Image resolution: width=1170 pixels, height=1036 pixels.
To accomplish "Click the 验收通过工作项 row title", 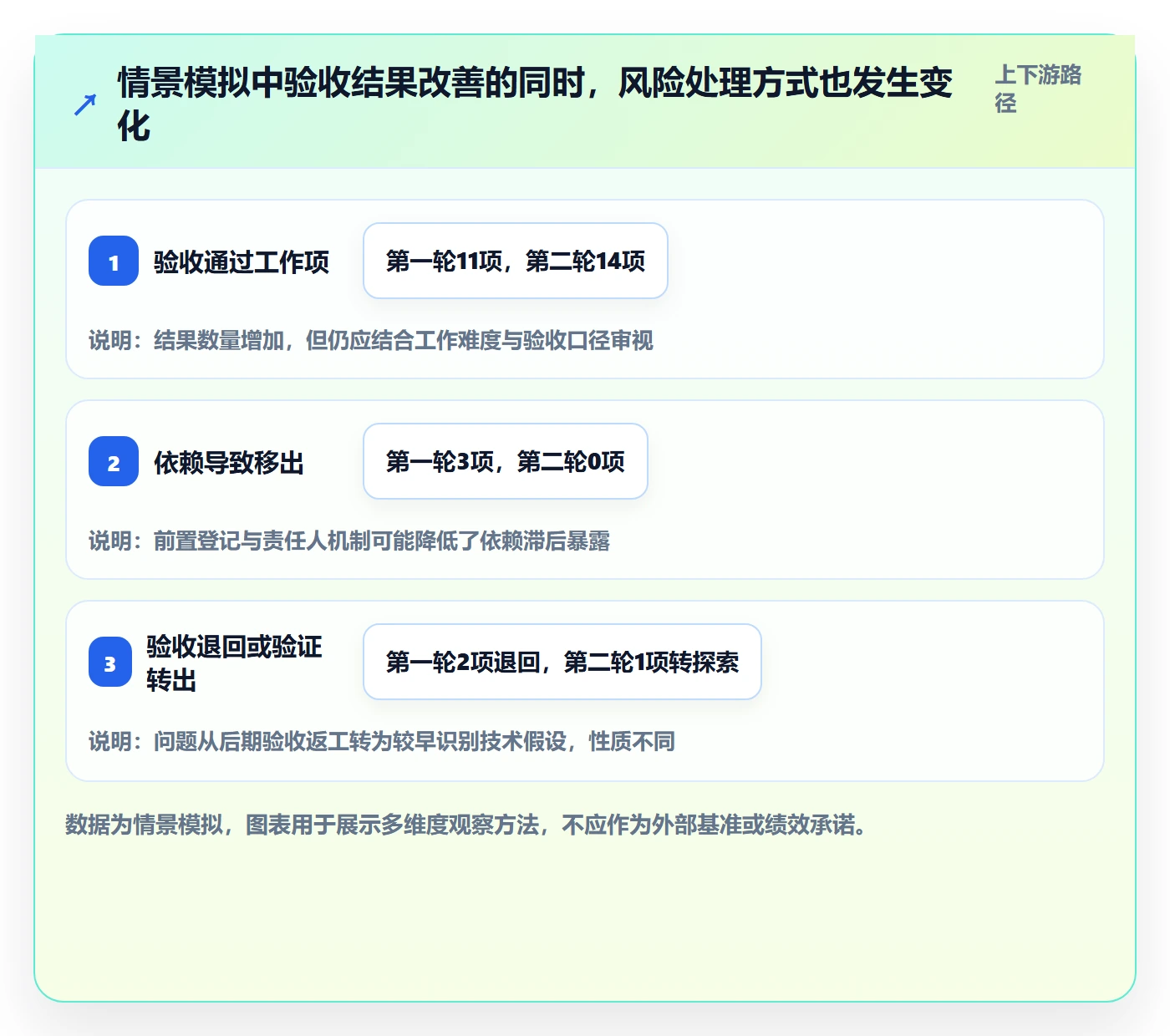I will [x=242, y=262].
